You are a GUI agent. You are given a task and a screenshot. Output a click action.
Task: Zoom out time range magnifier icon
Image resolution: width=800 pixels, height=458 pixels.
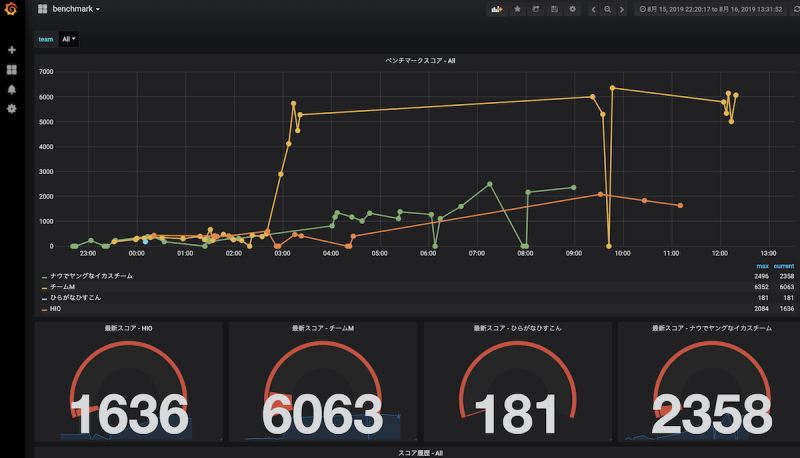tap(608, 9)
